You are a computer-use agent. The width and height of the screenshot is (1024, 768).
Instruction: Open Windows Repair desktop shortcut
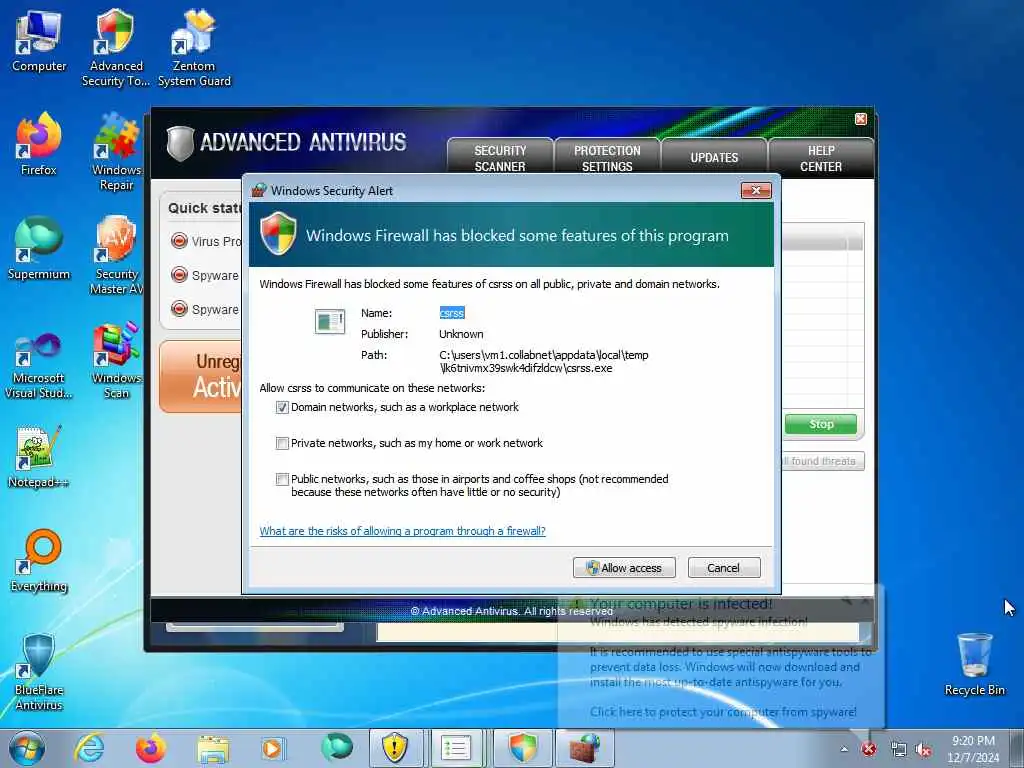click(x=116, y=152)
